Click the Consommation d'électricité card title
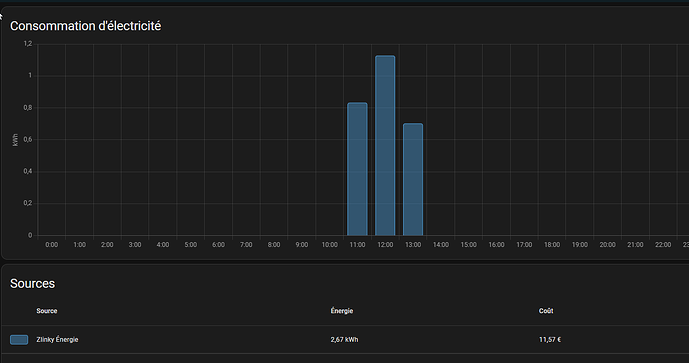Image resolution: width=689 pixels, height=363 pixels. (86, 26)
